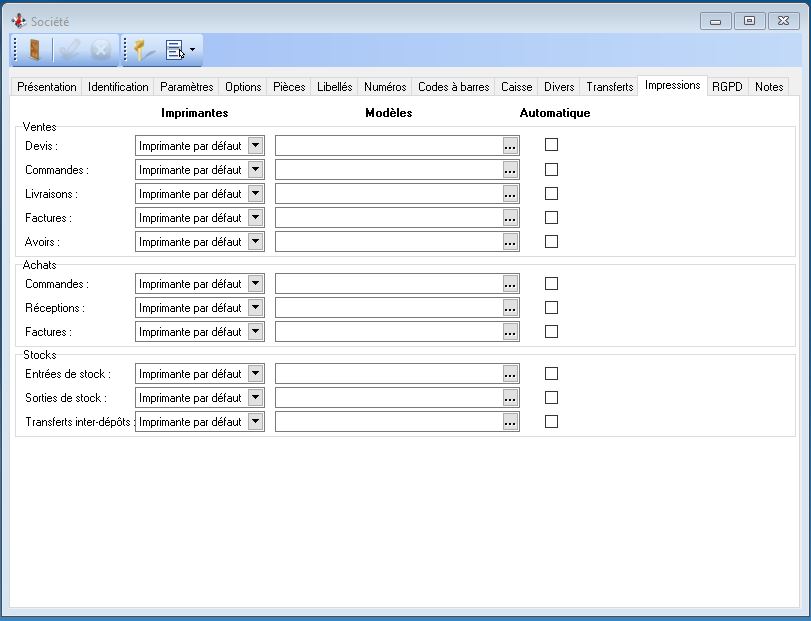Image resolution: width=811 pixels, height=621 pixels.
Task: Browse model file for Devis
Action: (x=511, y=146)
